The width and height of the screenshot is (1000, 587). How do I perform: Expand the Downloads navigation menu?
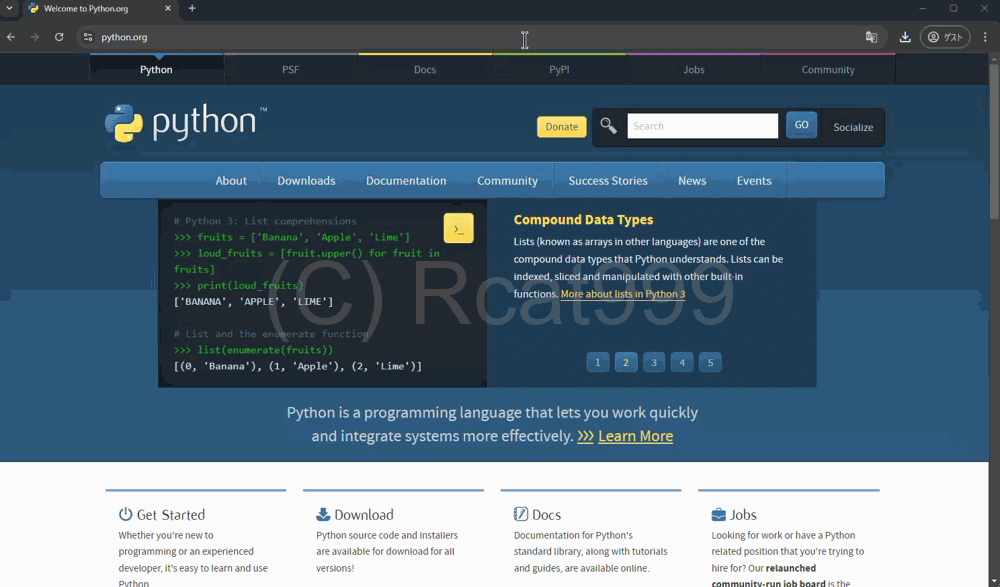306,180
